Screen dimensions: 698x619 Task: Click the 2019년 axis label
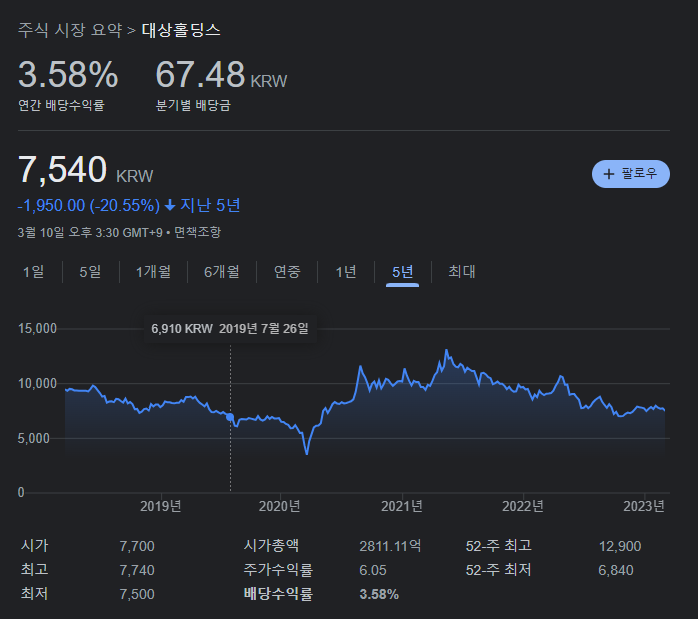click(161, 506)
